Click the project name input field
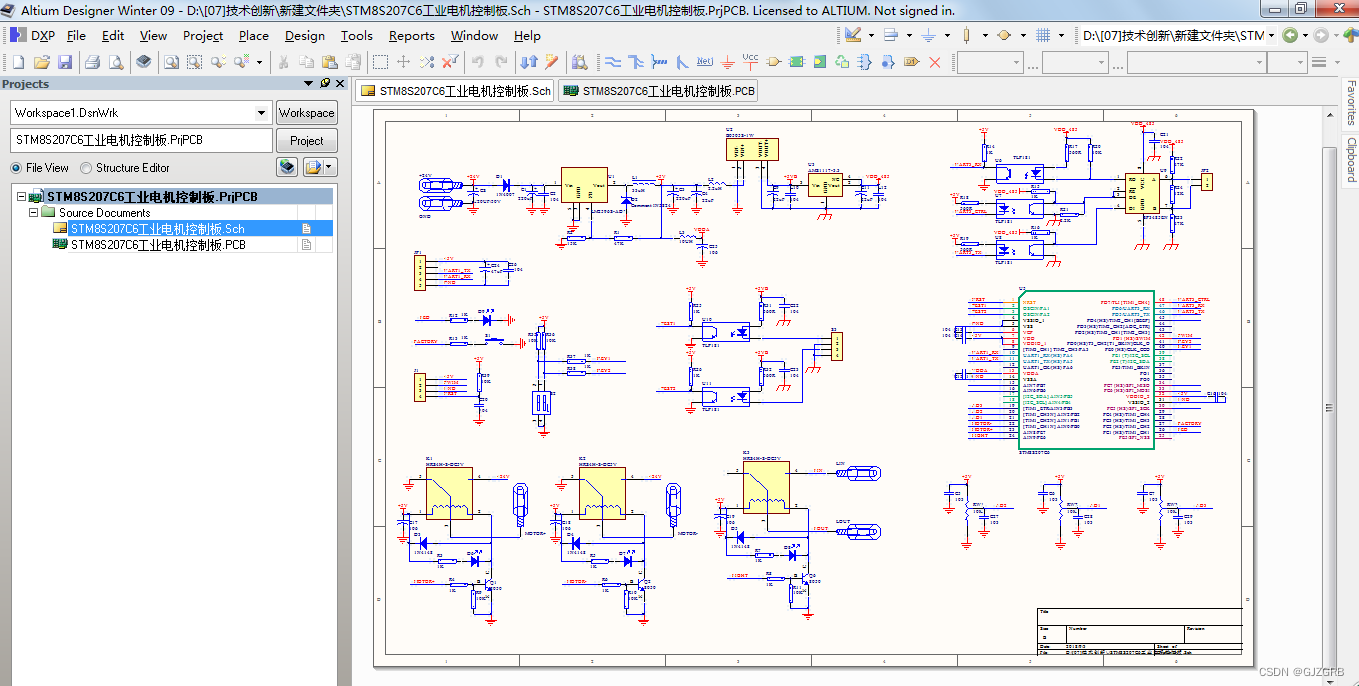The width and height of the screenshot is (1359, 686). pyautogui.click(x=141, y=140)
